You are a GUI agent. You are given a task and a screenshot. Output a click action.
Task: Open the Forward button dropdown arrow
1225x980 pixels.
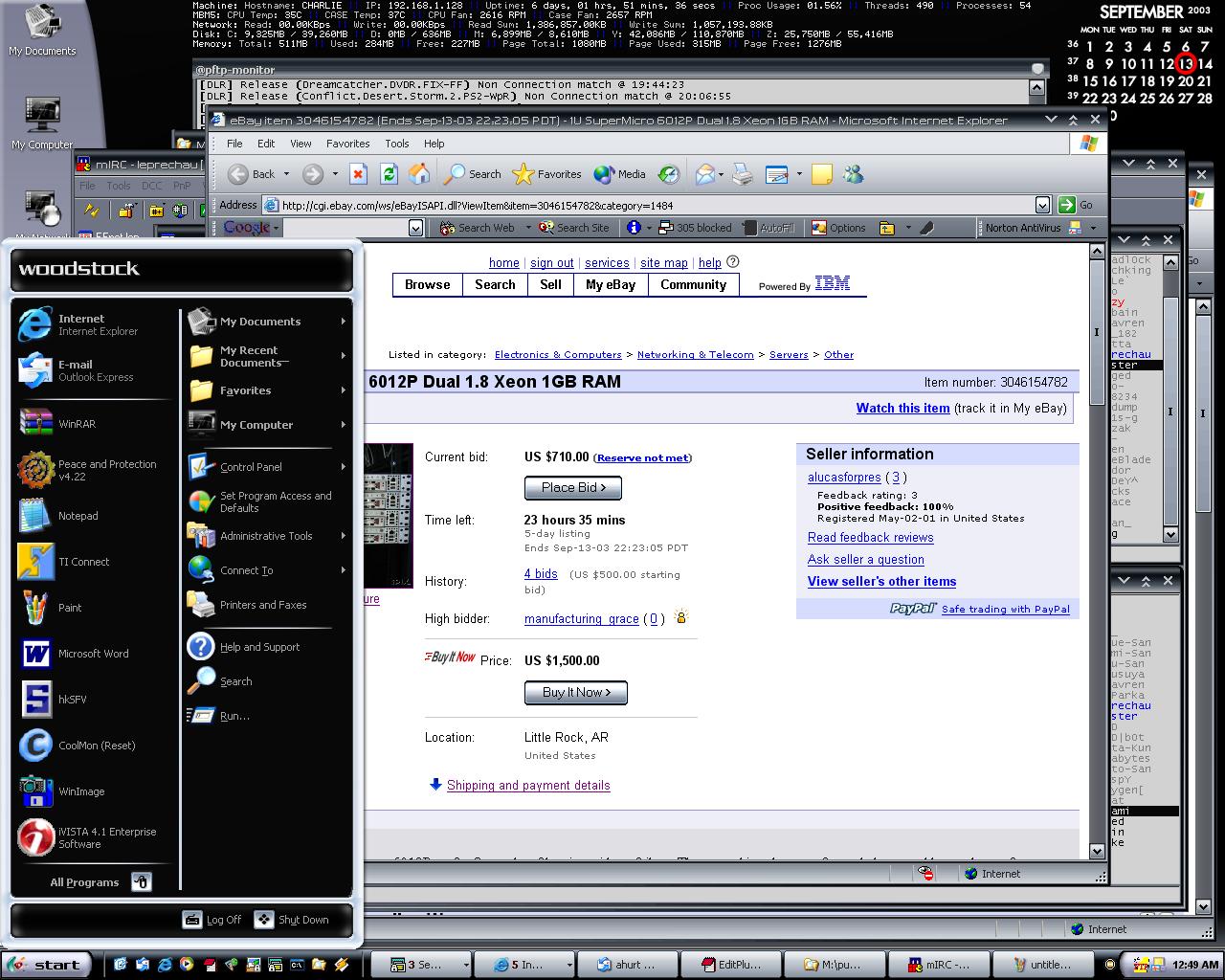(x=335, y=174)
